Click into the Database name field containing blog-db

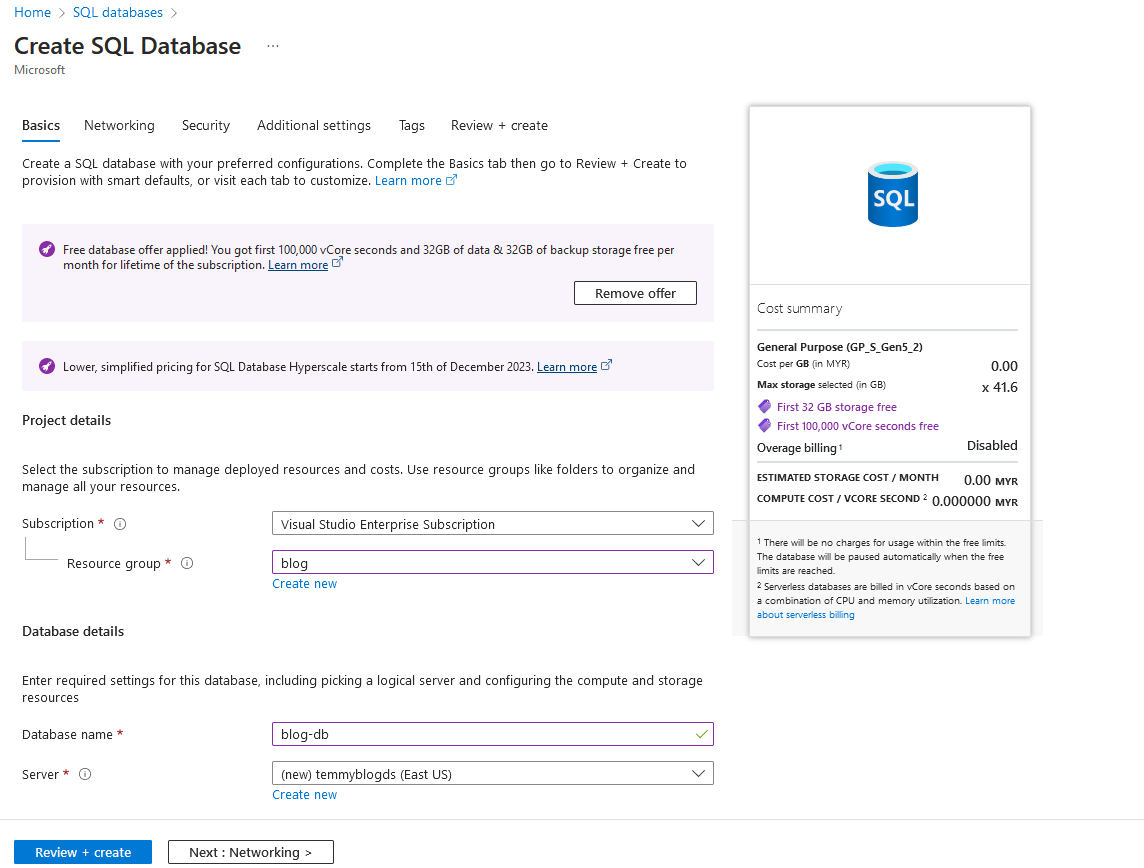pyautogui.click(x=492, y=734)
